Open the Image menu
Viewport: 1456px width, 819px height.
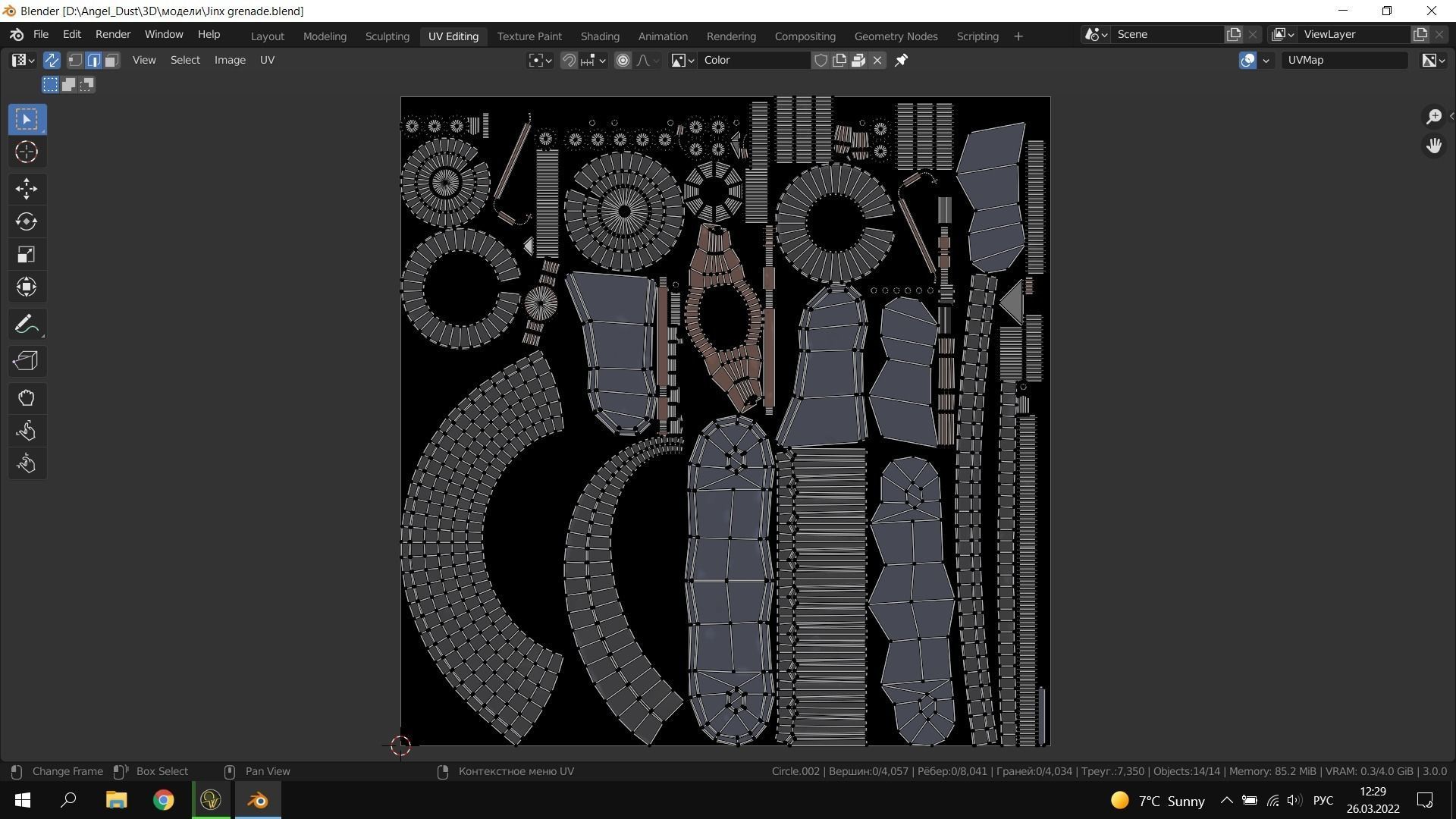pyautogui.click(x=230, y=60)
